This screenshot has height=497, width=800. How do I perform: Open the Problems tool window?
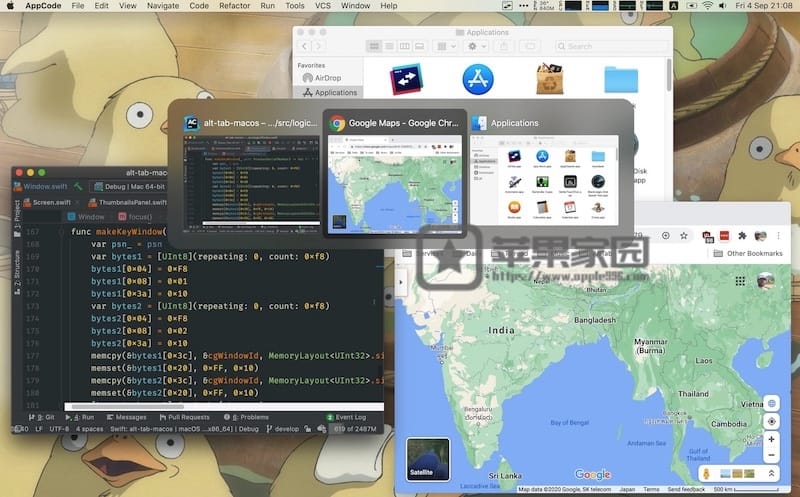pos(246,417)
